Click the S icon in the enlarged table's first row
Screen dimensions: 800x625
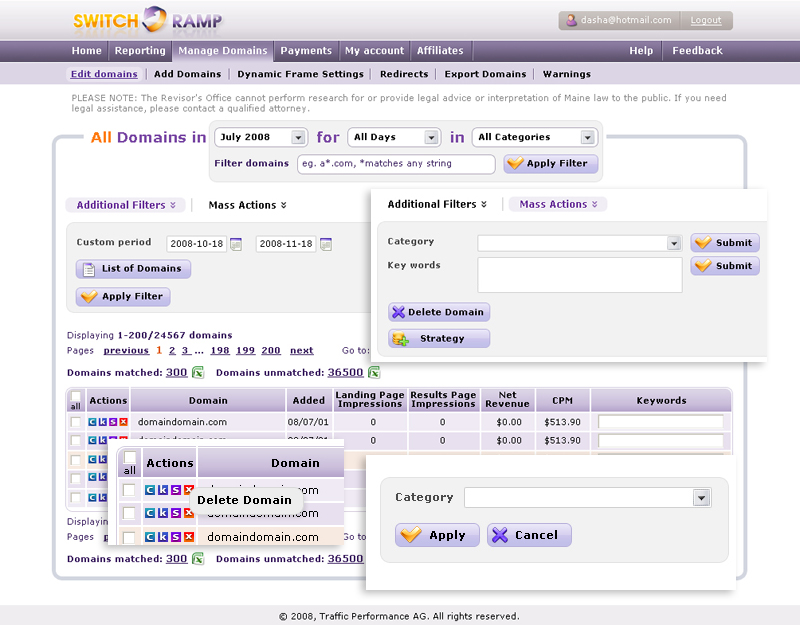(176, 490)
